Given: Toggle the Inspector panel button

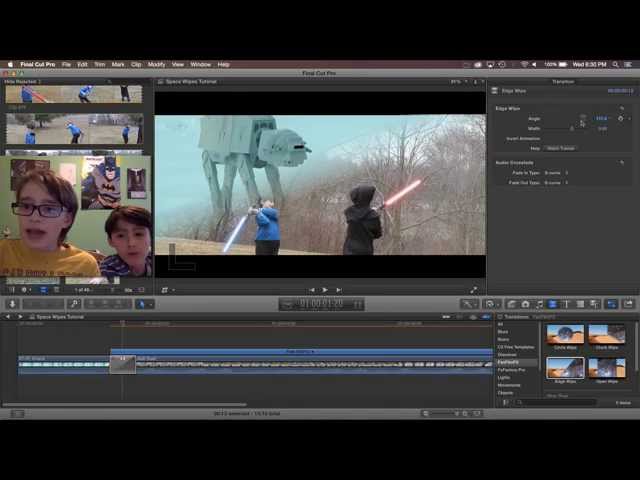Looking at the screenshot, I should 611,304.
